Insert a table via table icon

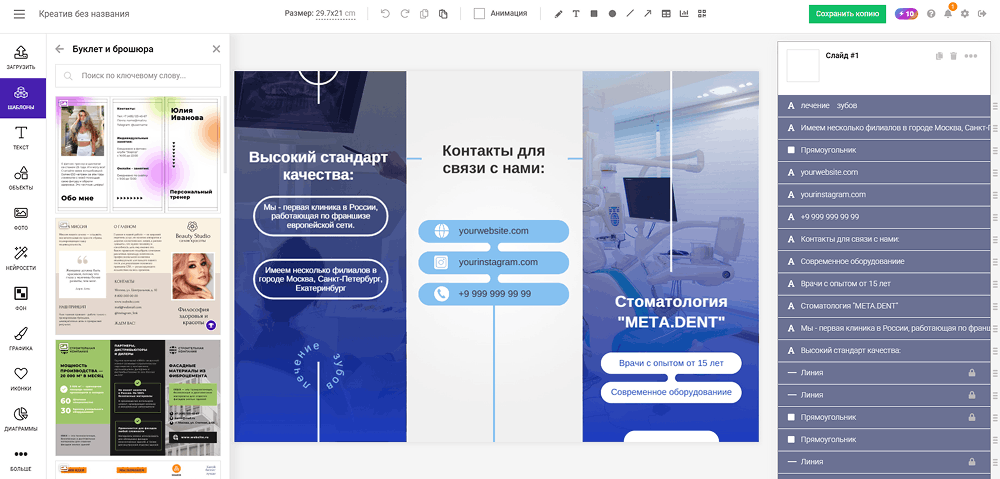(666, 13)
